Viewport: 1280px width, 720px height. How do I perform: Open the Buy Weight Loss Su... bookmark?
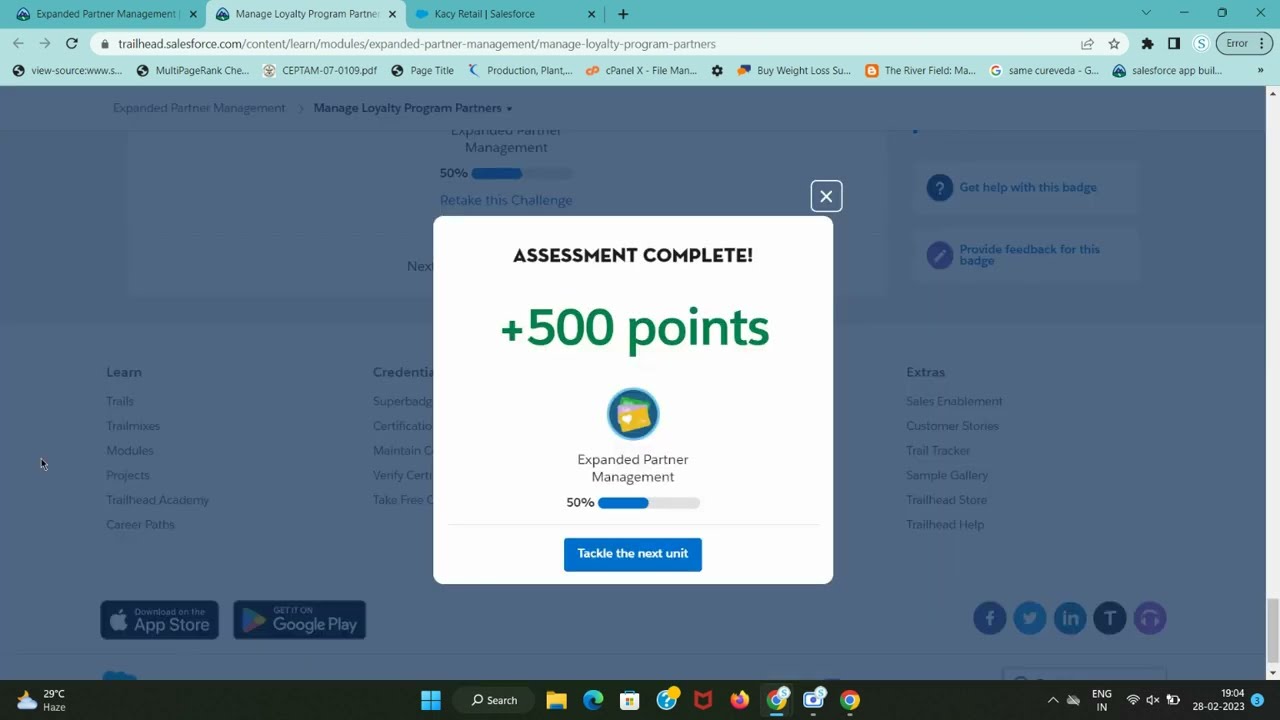click(794, 71)
